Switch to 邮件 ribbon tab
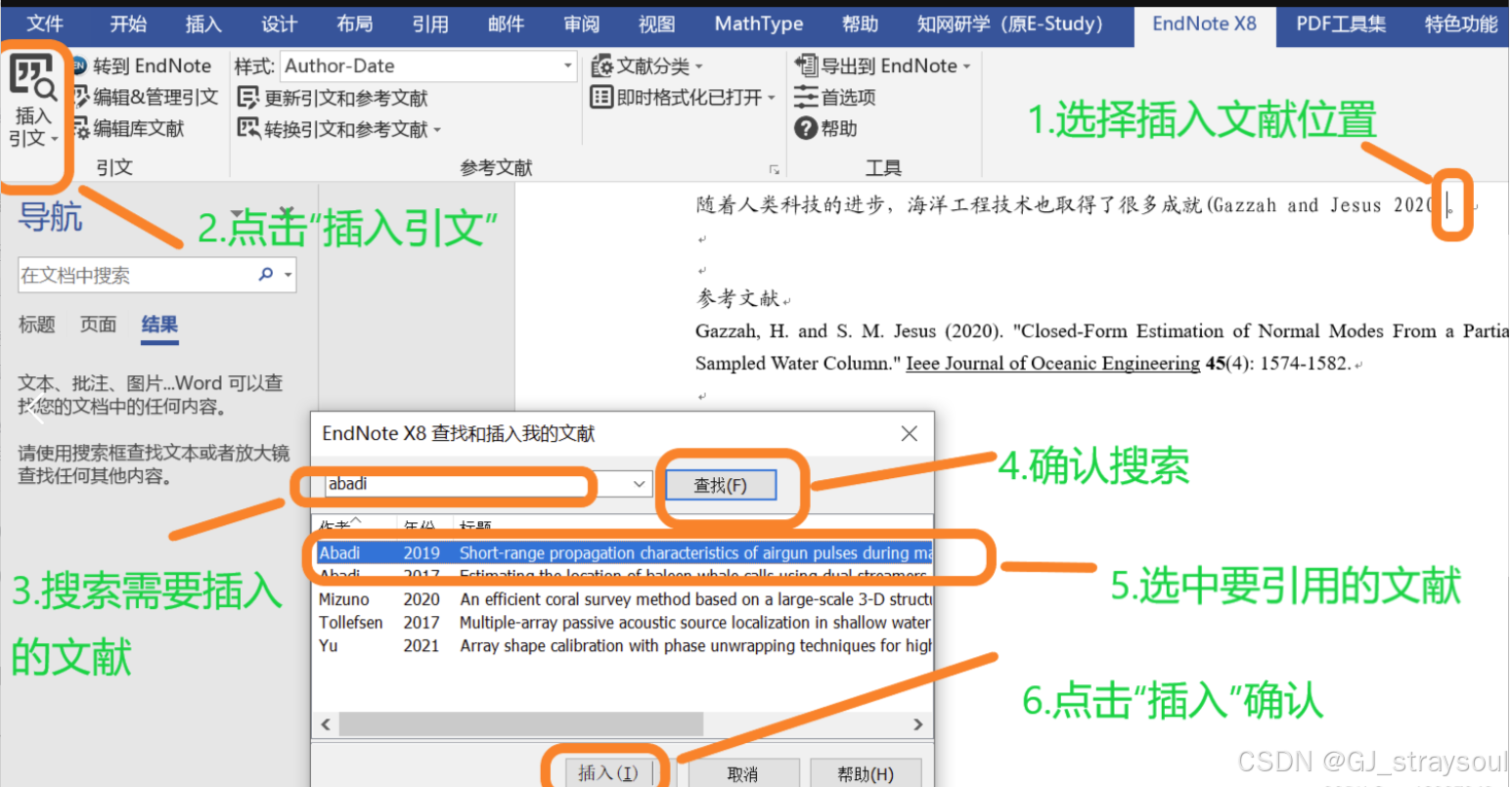Image resolution: width=1512 pixels, height=787 pixels. coord(506,24)
